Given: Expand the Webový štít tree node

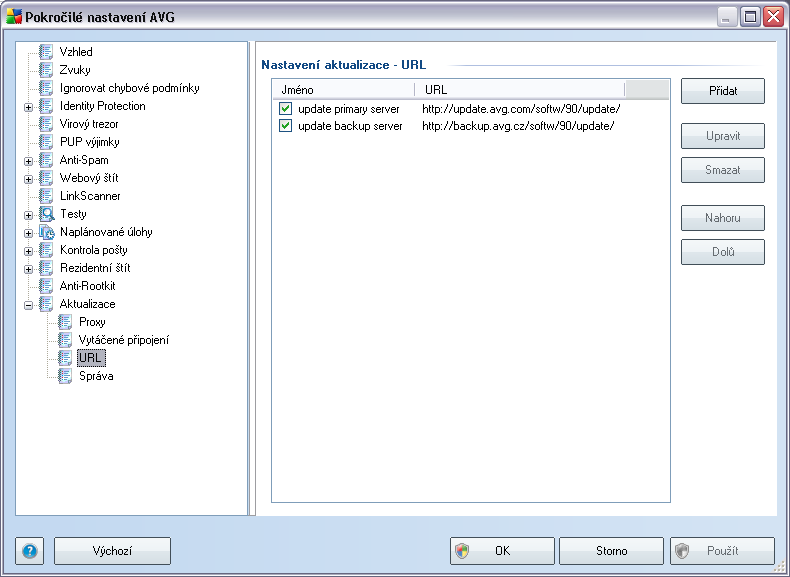Looking at the screenshot, I should (x=28, y=179).
